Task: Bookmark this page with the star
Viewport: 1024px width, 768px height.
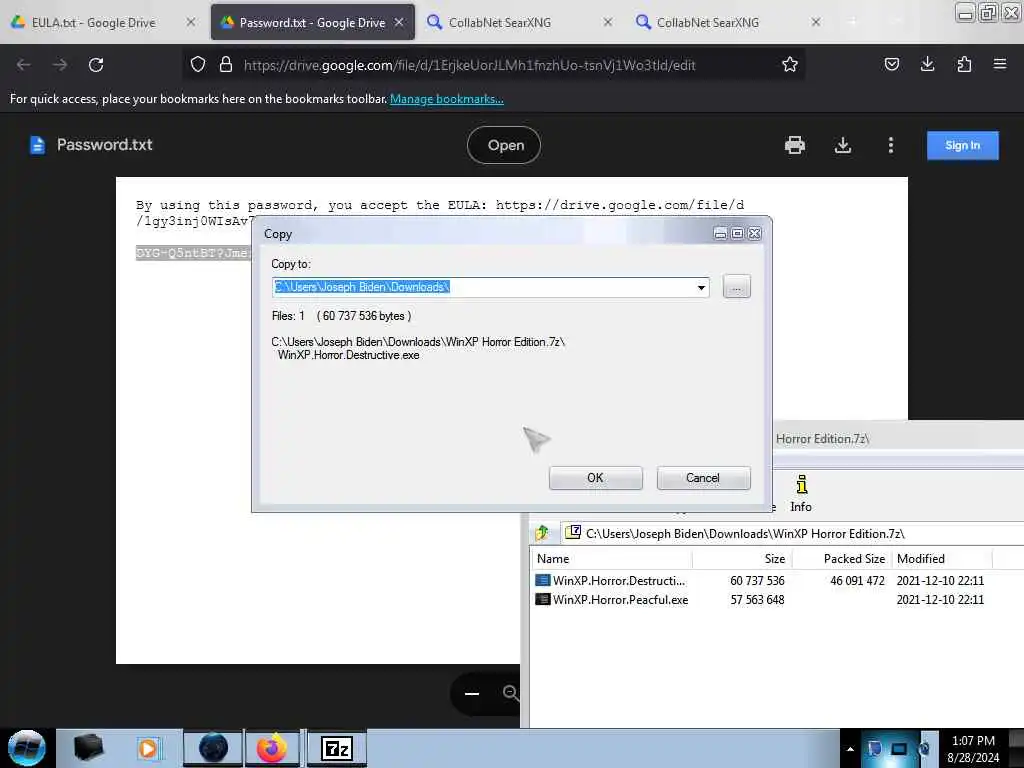Action: [x=790, y=65]
